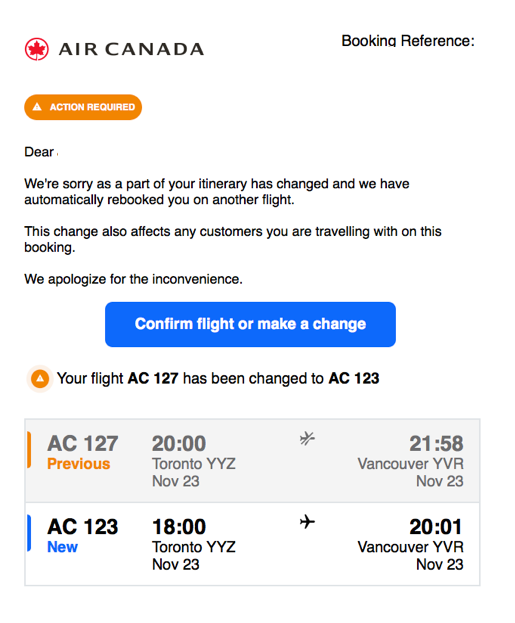
Task: Click the warning triangle in Action Required badge
Action: [x=37, y=106]
